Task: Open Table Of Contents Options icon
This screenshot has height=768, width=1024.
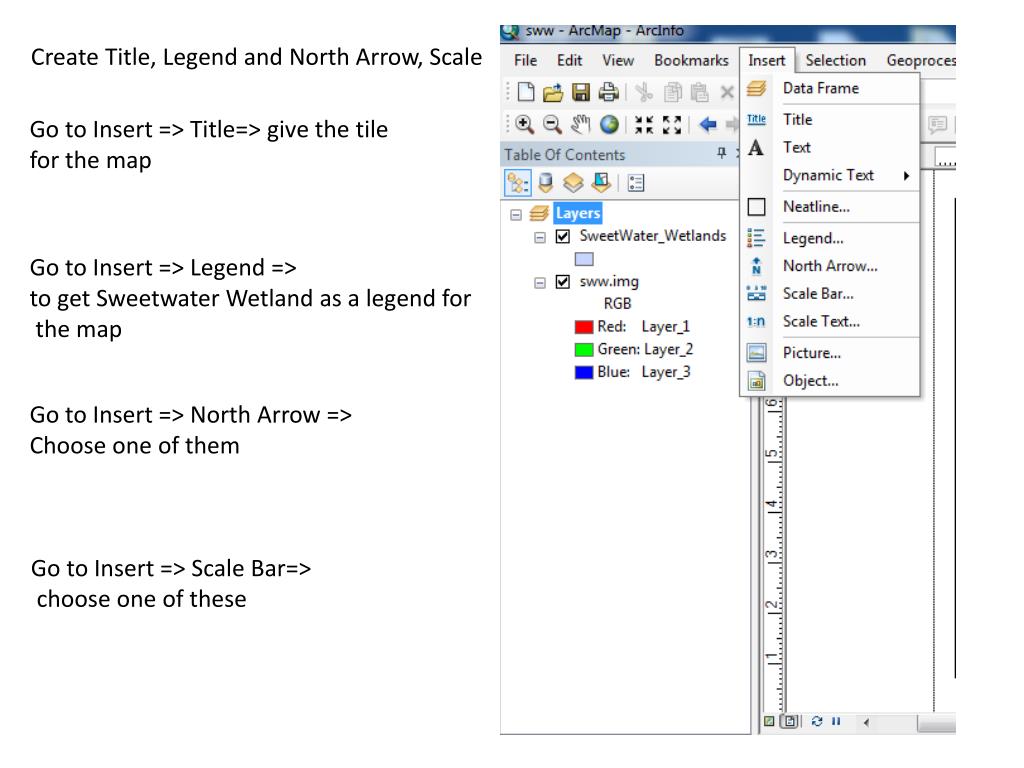Action: (635, 183)
